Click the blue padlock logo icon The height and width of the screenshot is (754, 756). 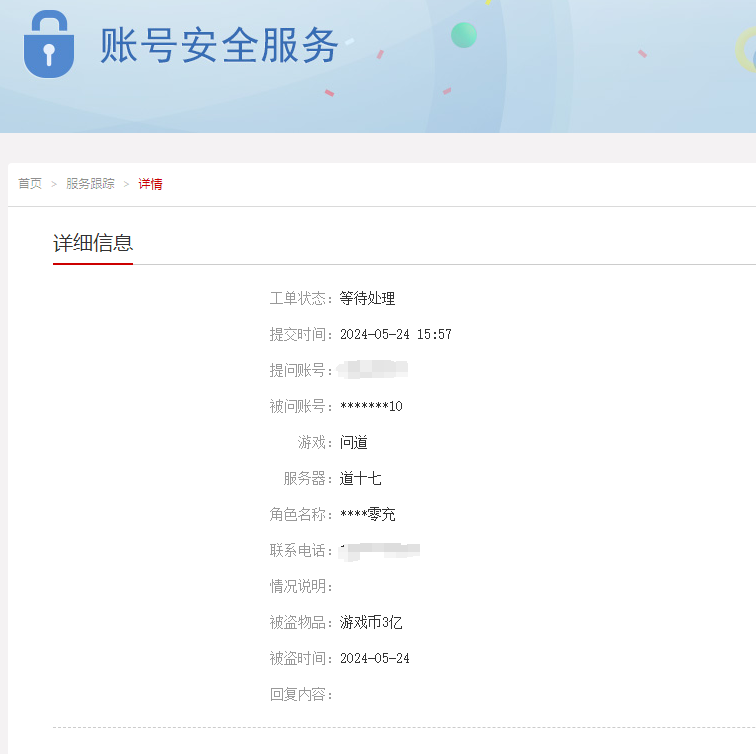click(48, 45)
